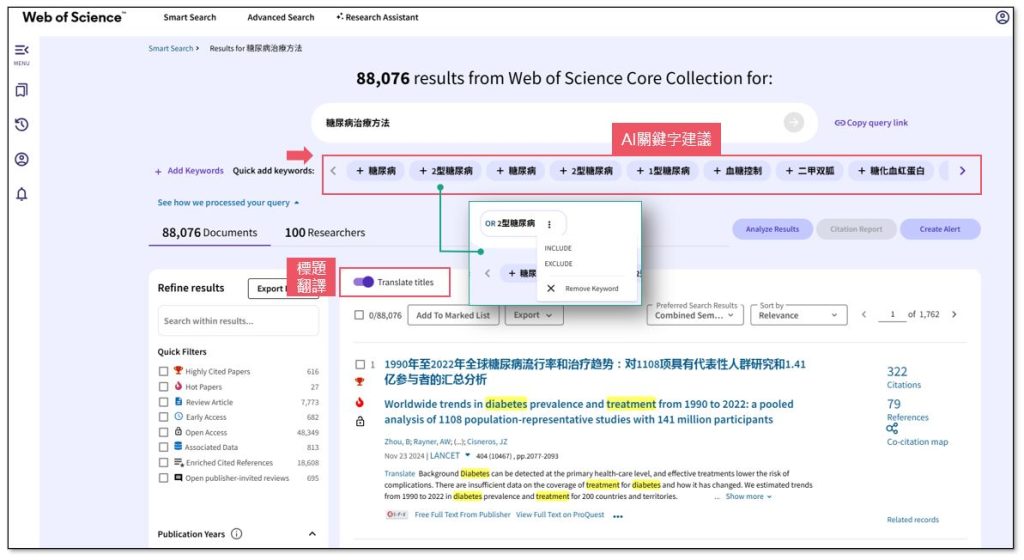
Task: Tick the Open Access quick filter
Action: 163,432
